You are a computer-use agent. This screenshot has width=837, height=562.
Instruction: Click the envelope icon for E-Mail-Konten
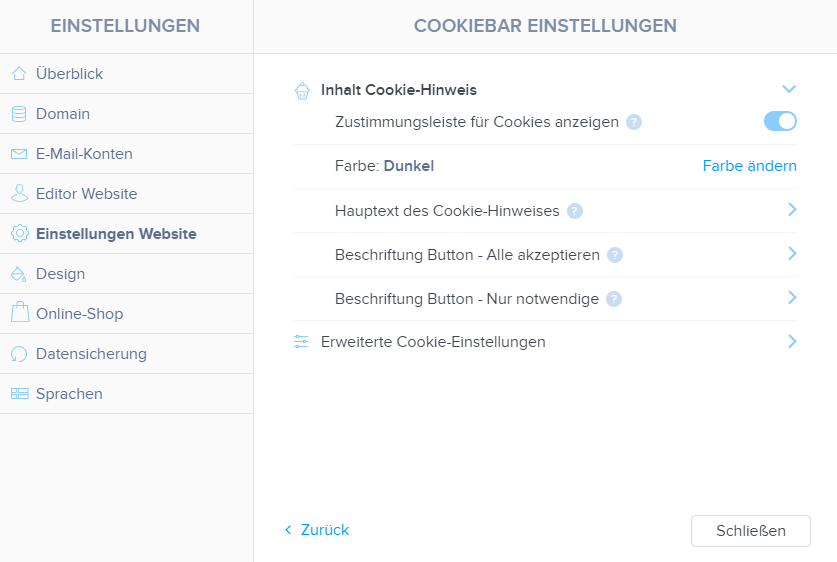coord(19,154)
